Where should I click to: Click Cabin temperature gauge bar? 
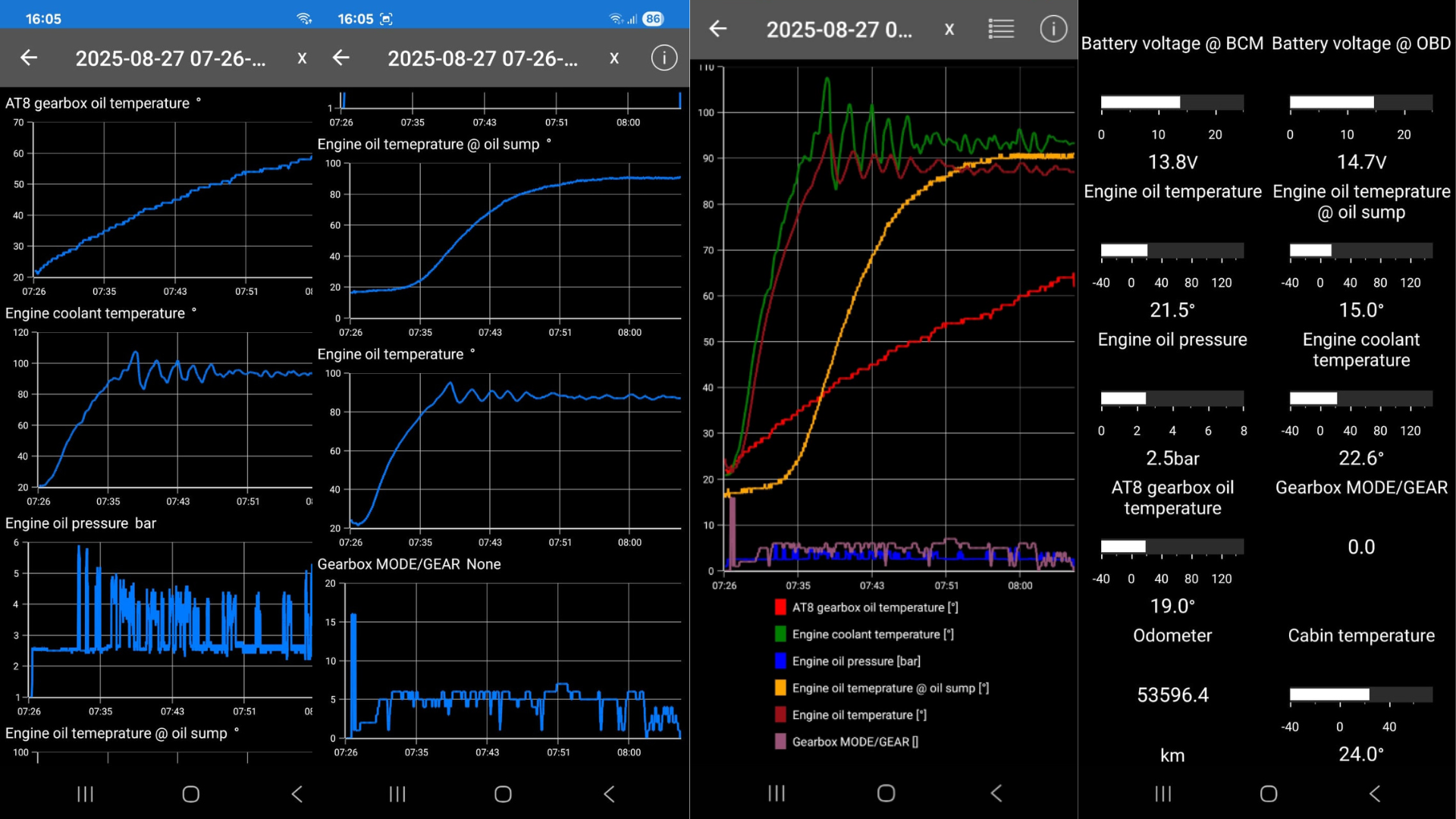1360,695
